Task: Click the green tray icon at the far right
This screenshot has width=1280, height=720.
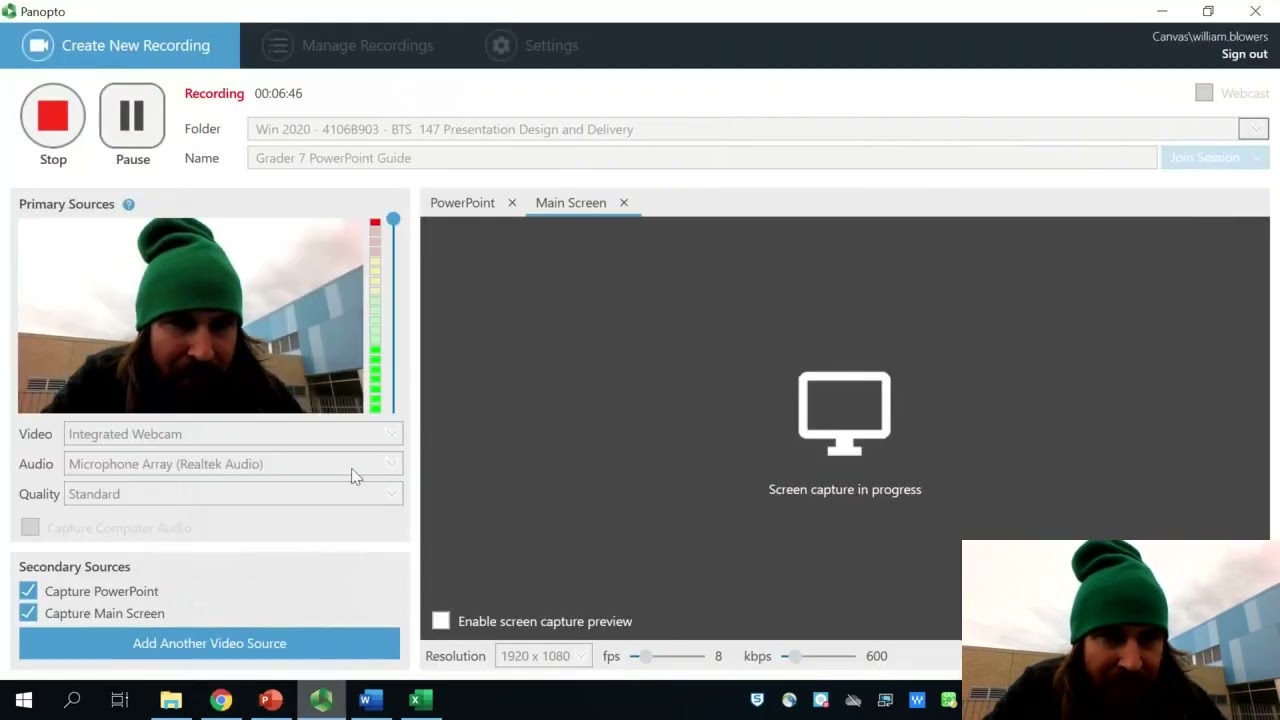Action: [948, 700]
